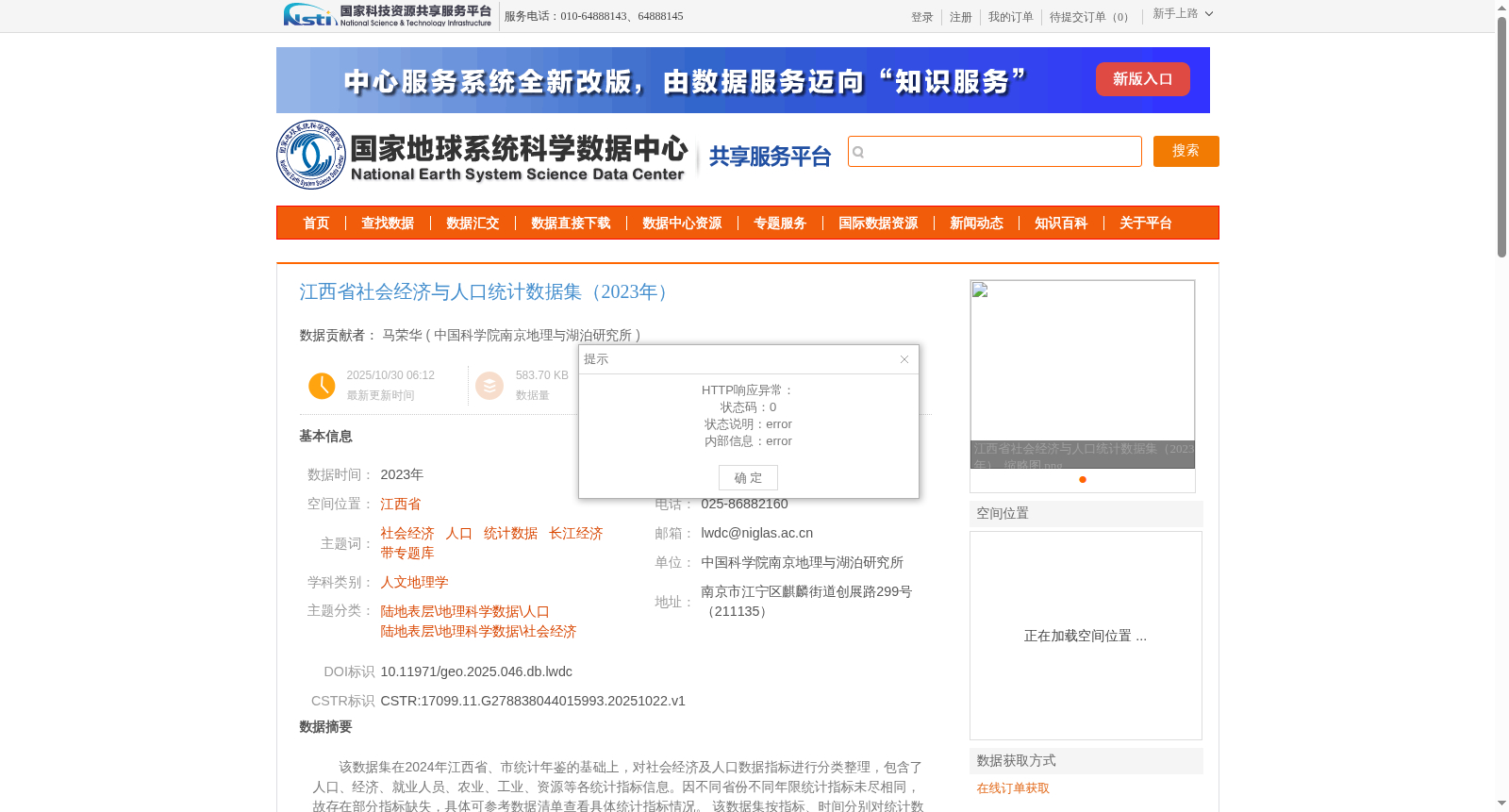The width and height of the screenshot is (1509, 812).
Task: Click the 江西省 spatial location link
Action: [x=401, y=505]
